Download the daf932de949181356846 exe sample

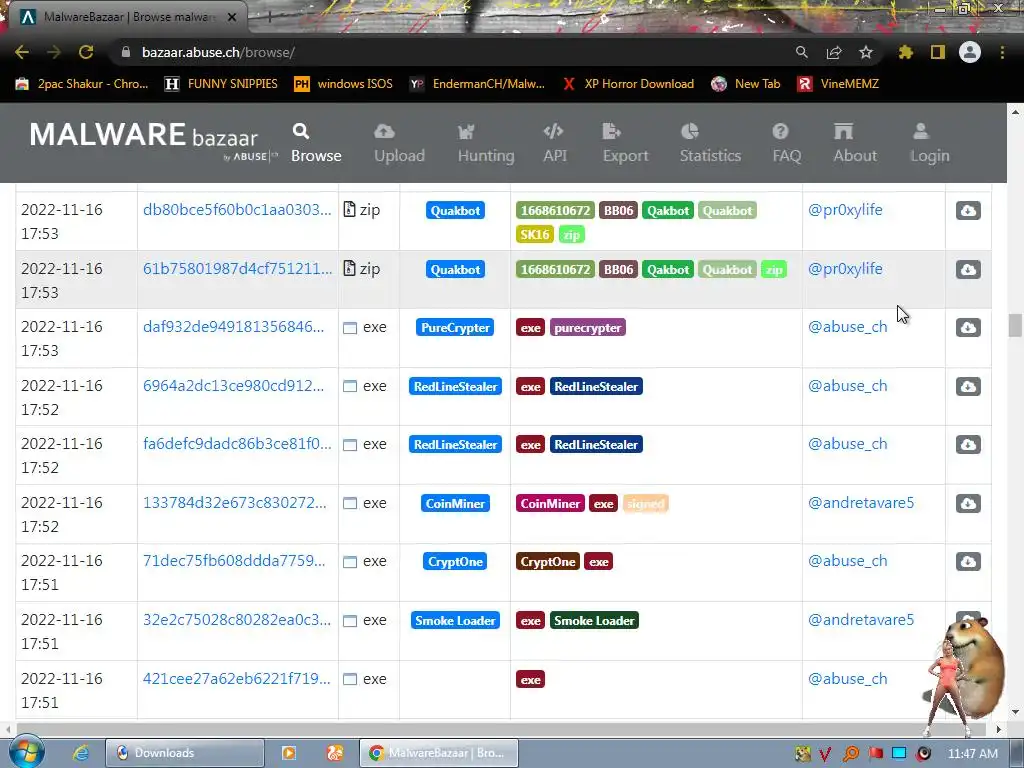(x=968, y=327)
